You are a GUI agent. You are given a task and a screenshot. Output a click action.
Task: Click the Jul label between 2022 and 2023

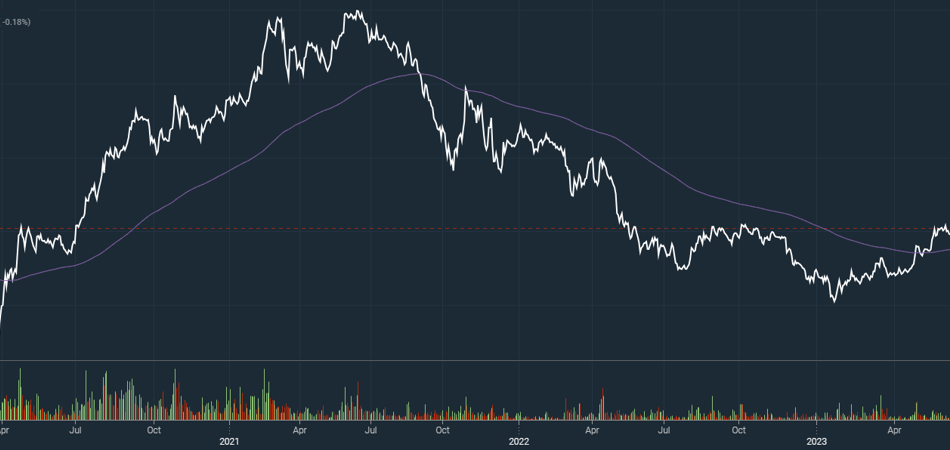[664, 431]
